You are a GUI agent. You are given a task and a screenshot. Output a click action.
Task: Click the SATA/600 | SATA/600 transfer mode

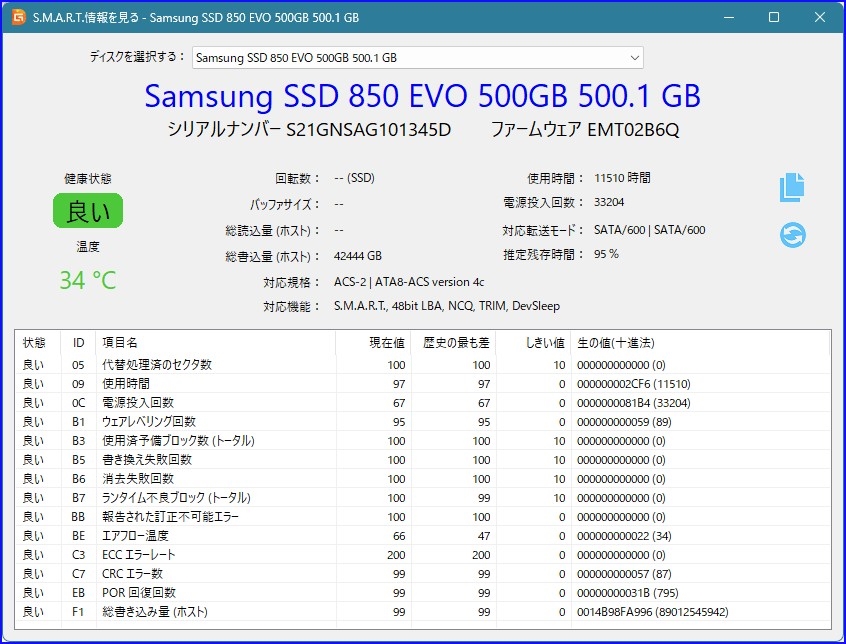tap(649, 230)
